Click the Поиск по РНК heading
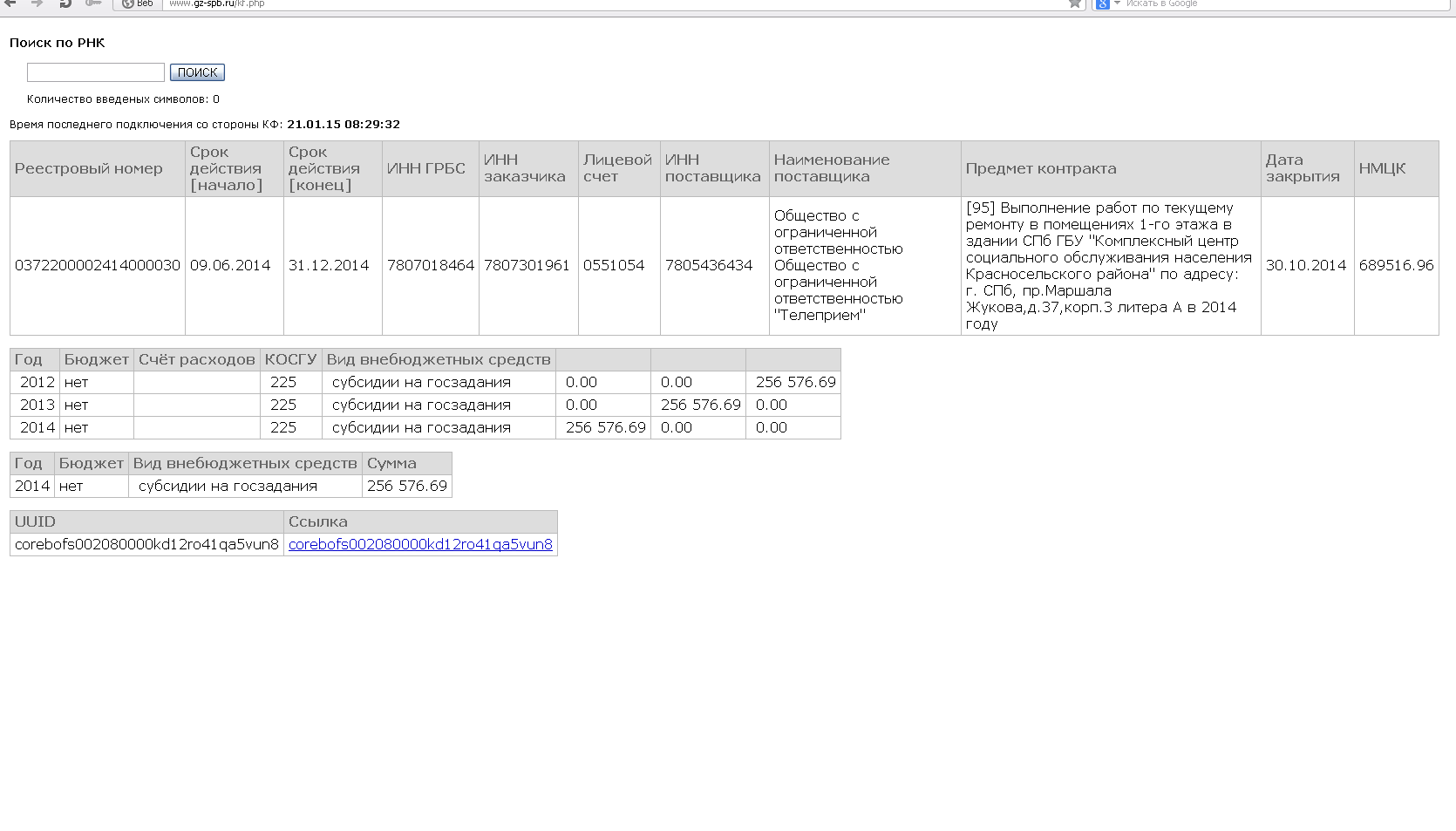1456x831 pixels. 57,43
